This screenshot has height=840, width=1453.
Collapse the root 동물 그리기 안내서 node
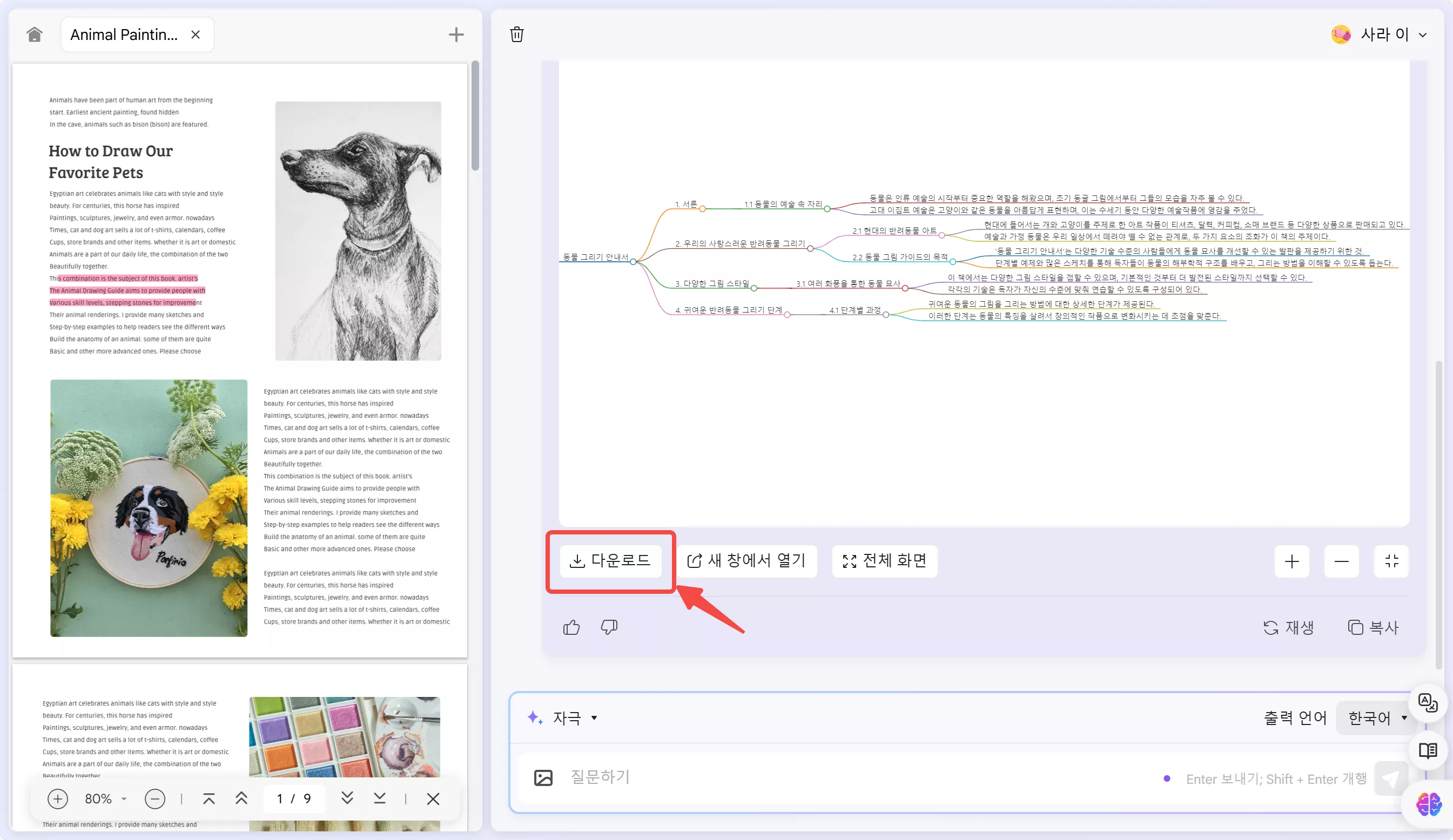point(633,262)
